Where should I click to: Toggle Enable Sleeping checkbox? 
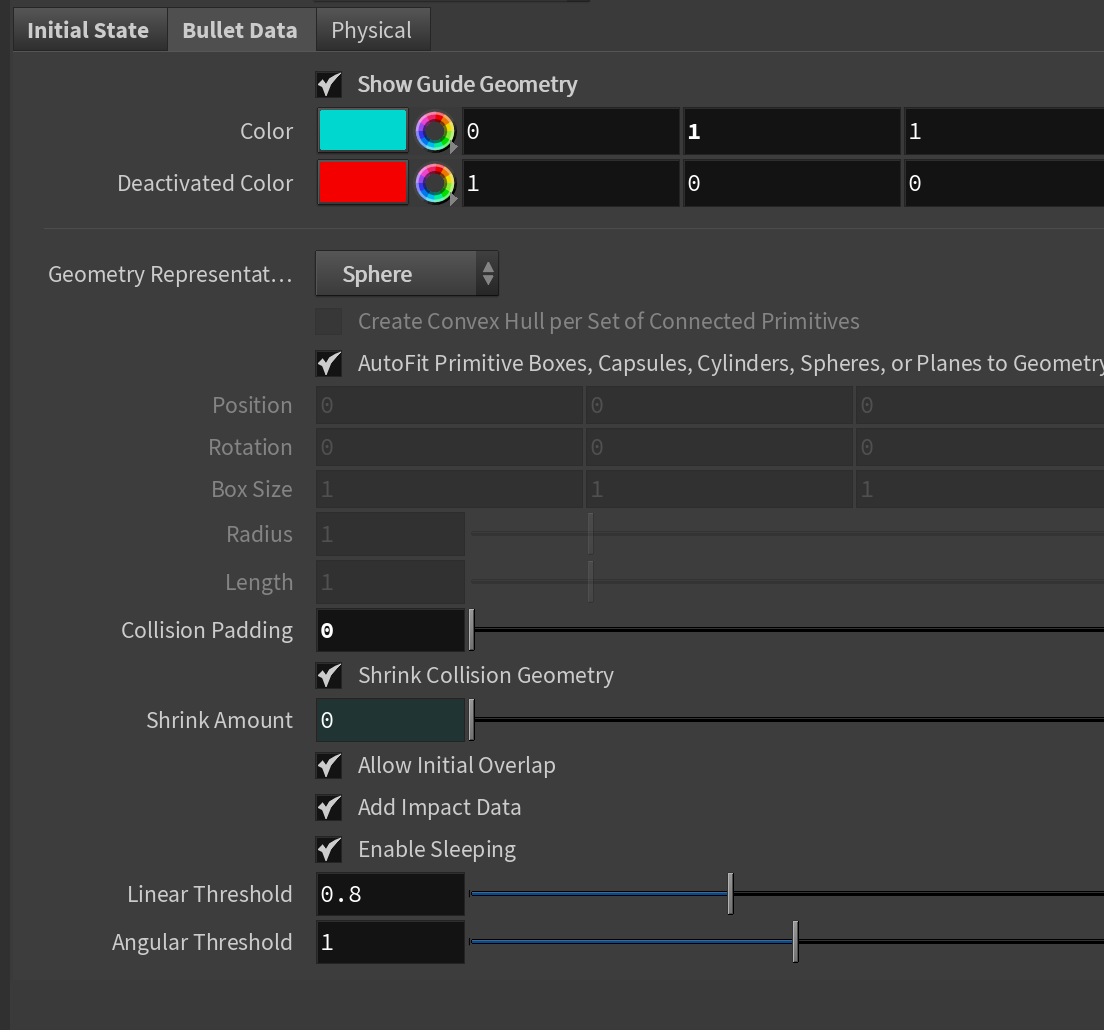pos(329,850)
